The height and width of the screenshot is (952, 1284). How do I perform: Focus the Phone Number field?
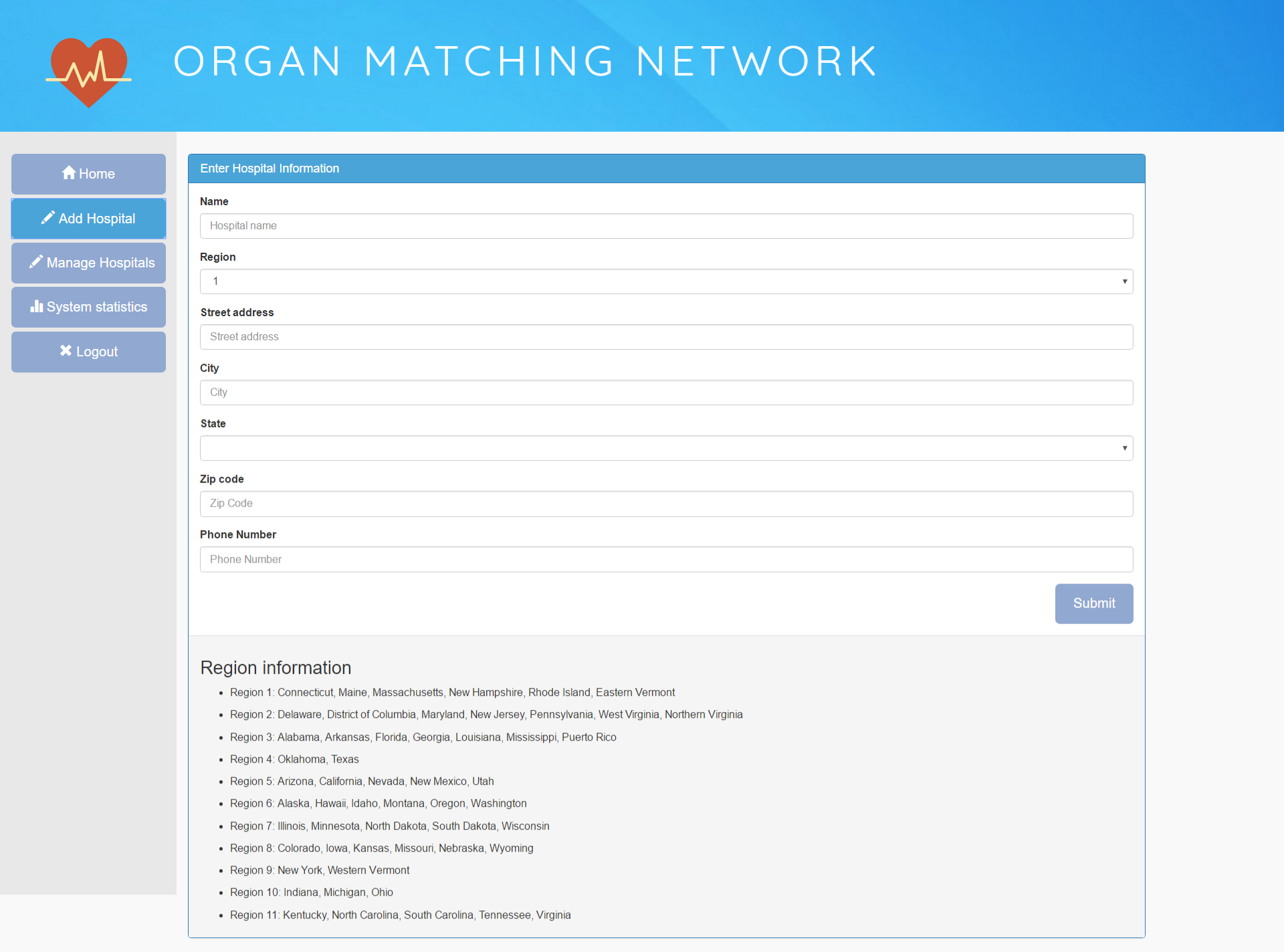(665, 560)
